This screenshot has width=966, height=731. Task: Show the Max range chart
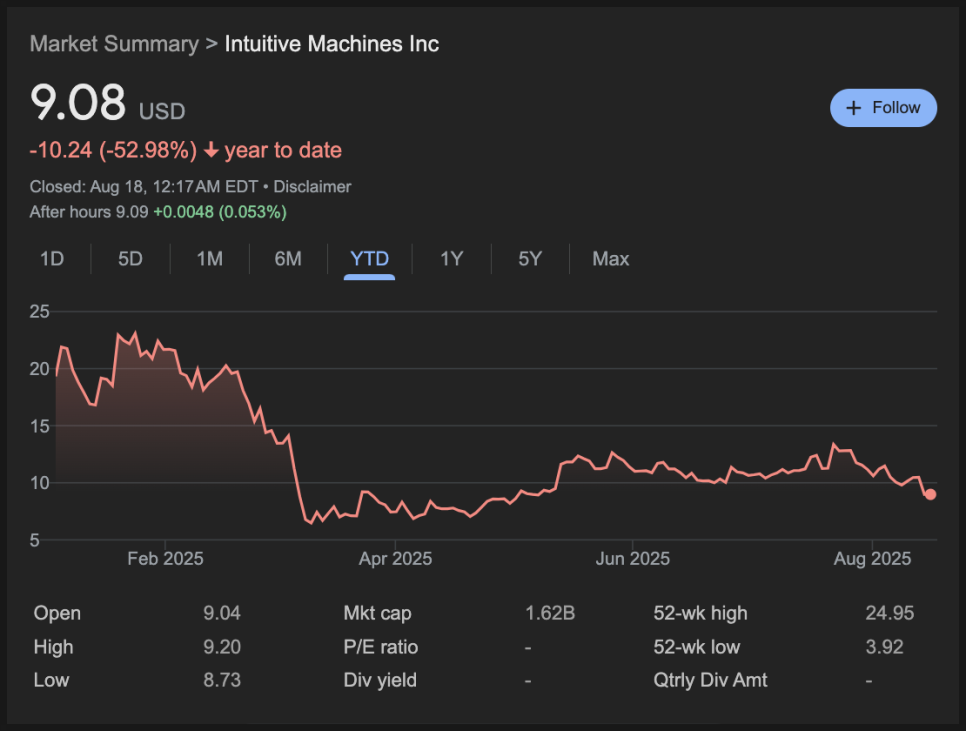pos(611,259)
